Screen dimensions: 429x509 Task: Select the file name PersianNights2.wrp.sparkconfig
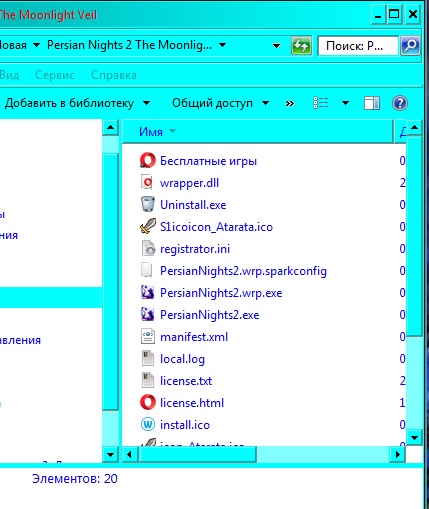[x=243, y=271]
